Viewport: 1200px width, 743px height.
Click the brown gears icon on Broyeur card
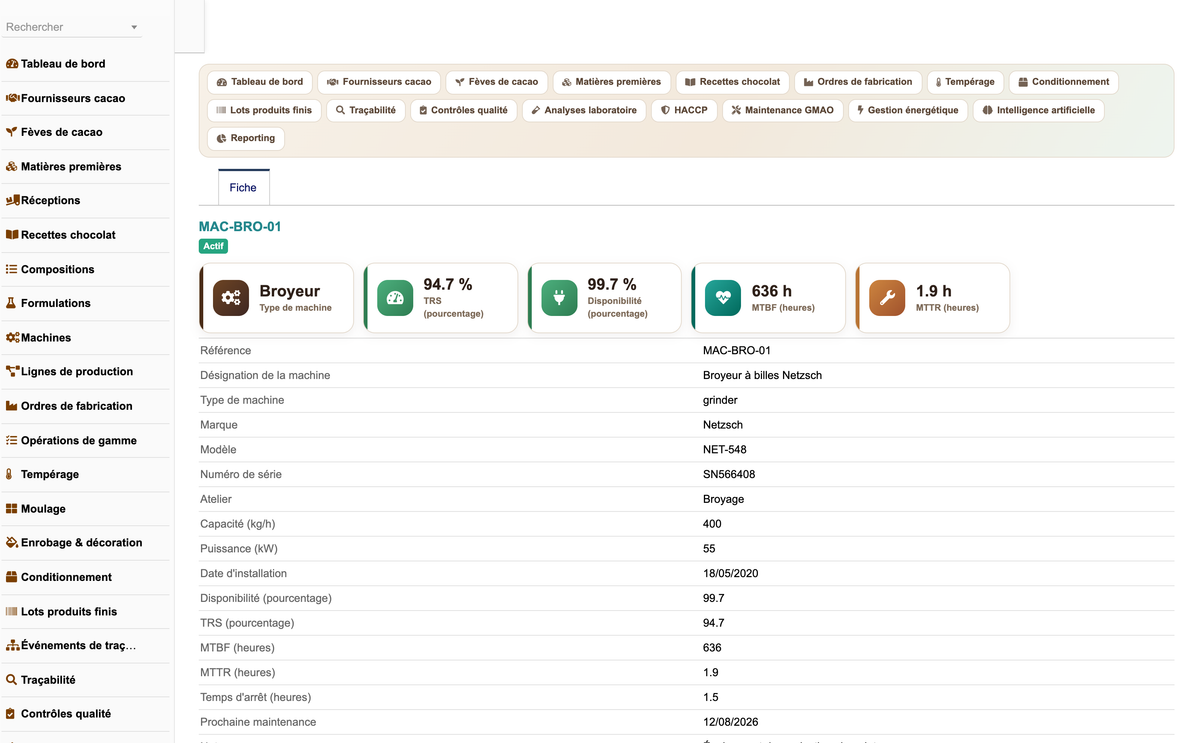pos(231,298)
